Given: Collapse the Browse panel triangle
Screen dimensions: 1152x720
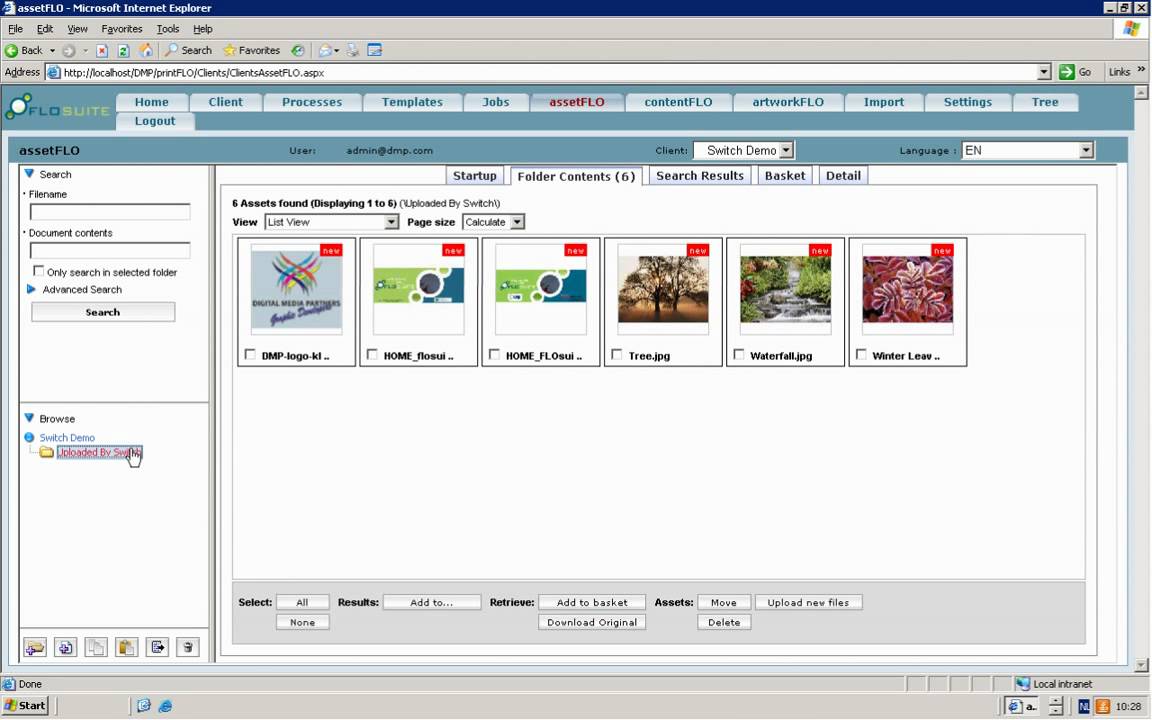Looking at the screenshot, I should [x=29, y=418].
